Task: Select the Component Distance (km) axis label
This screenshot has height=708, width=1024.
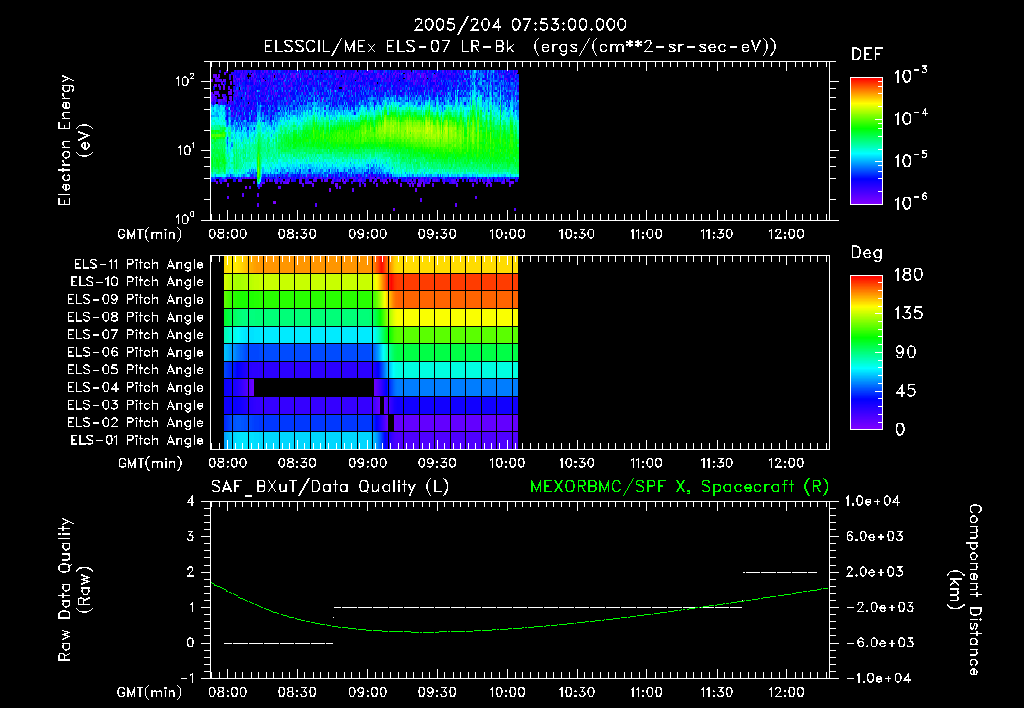Action: tap(967, 590)
